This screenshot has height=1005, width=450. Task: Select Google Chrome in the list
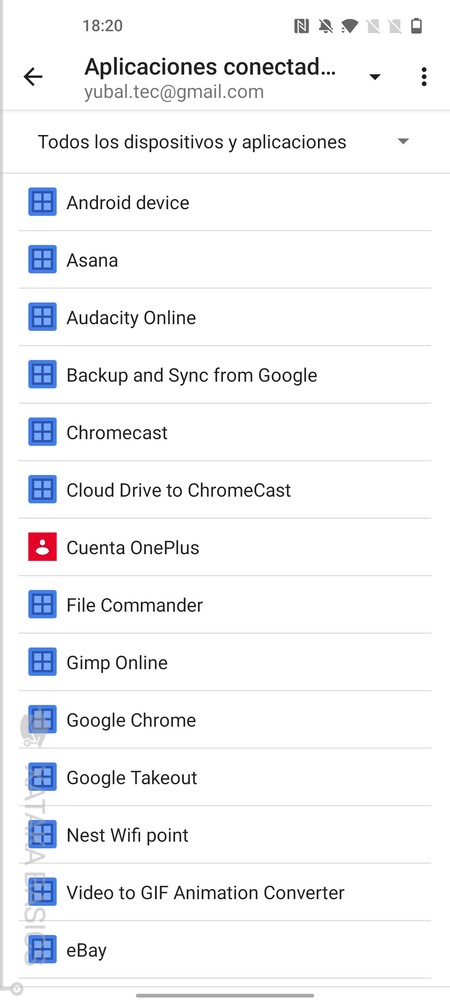(225, 720)
